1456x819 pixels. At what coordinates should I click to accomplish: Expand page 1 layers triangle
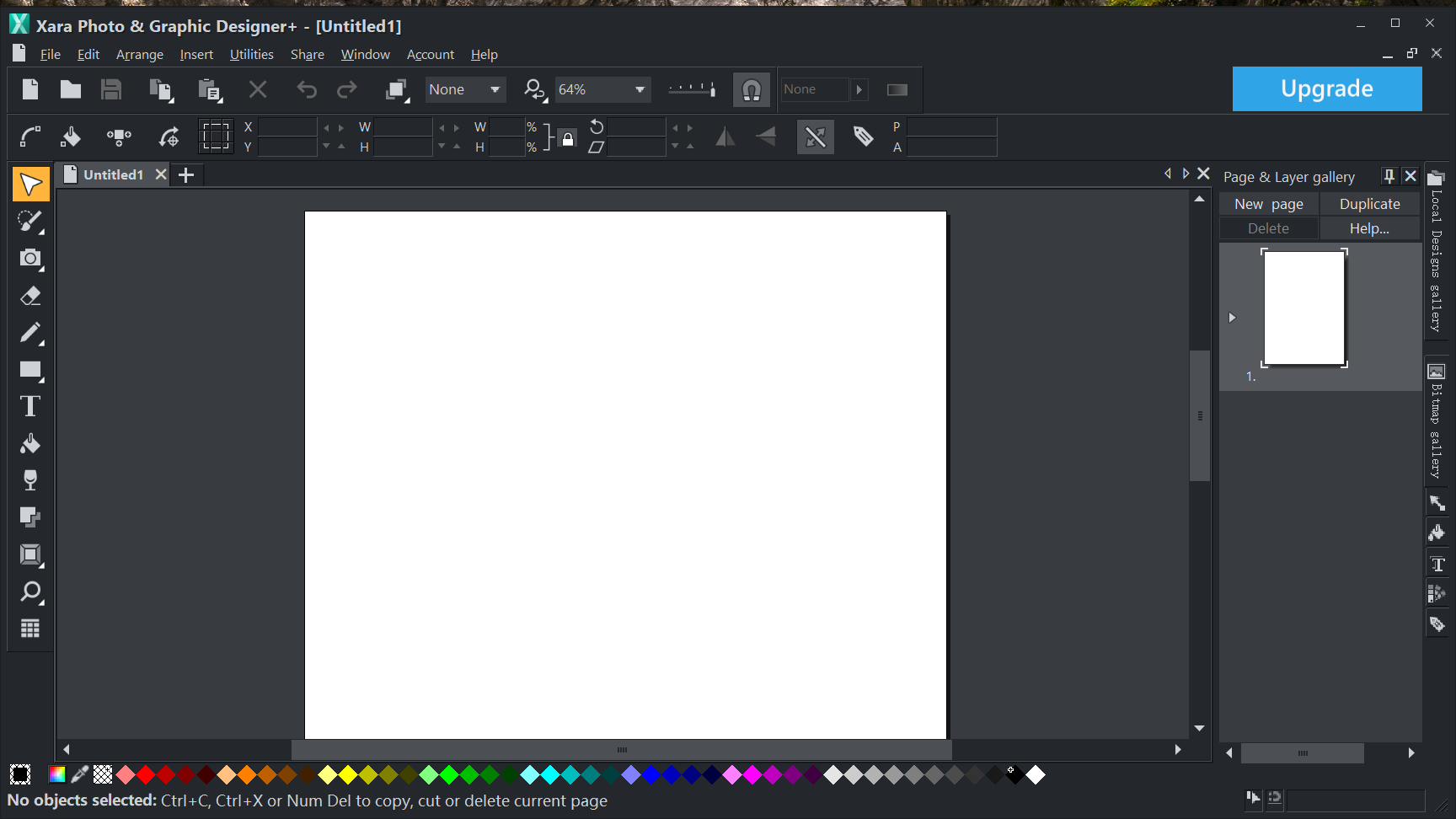pos(1232,318)
